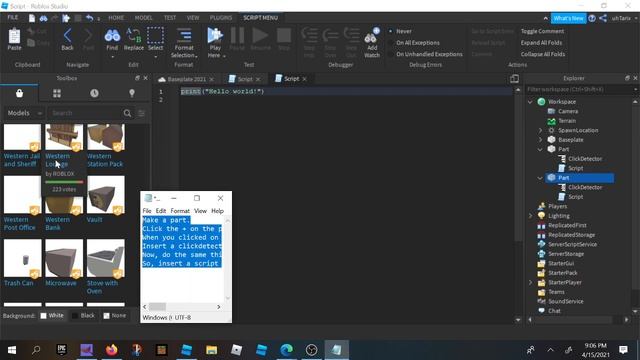Open the Toolbox Recent clock tab
Viewport: 640px width, 360px height.
pos(94,93)
